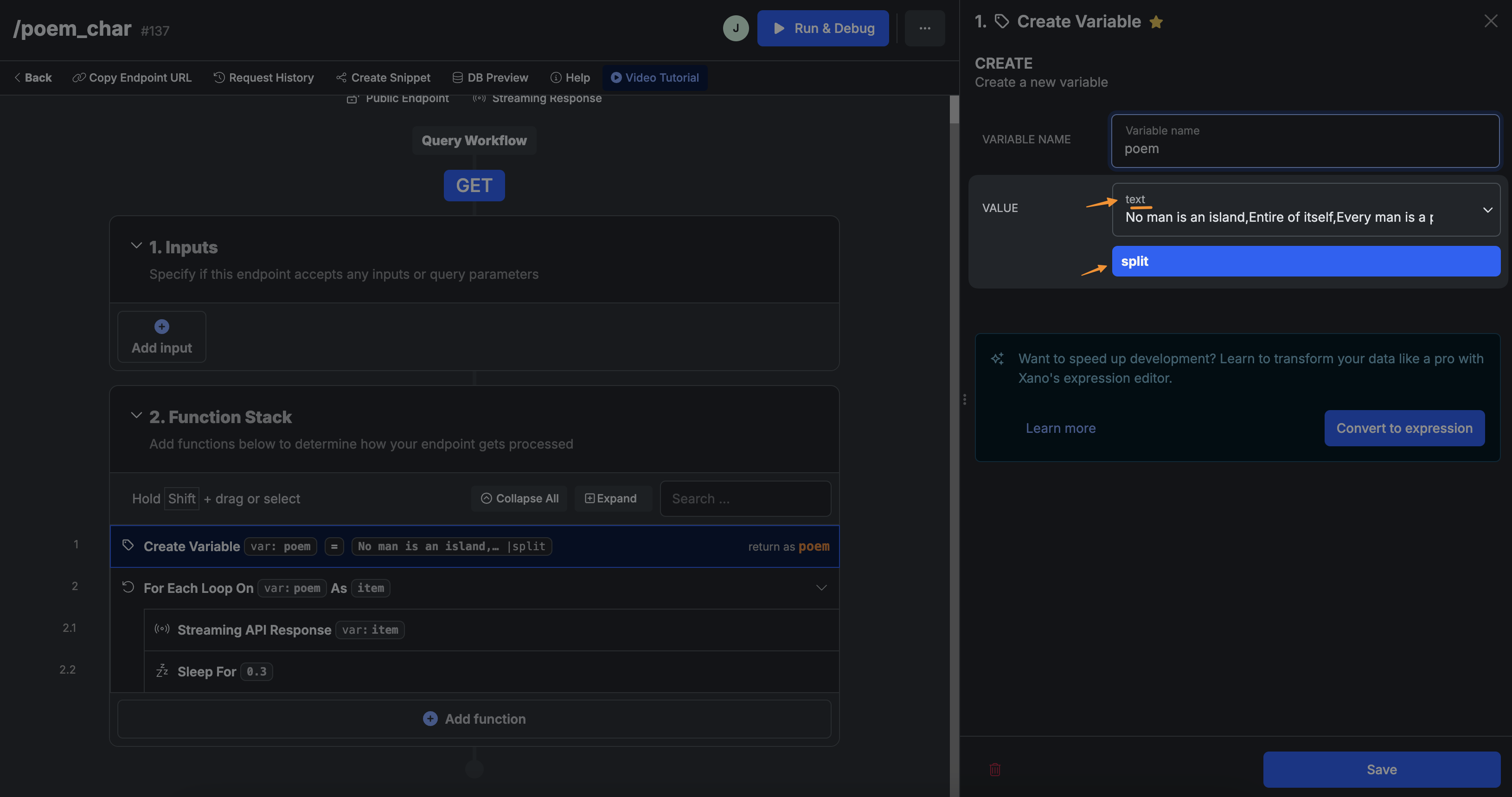Open the three-dots more options menu
The height and width of the screenshot is (797, 1512).
click(924, 28)
